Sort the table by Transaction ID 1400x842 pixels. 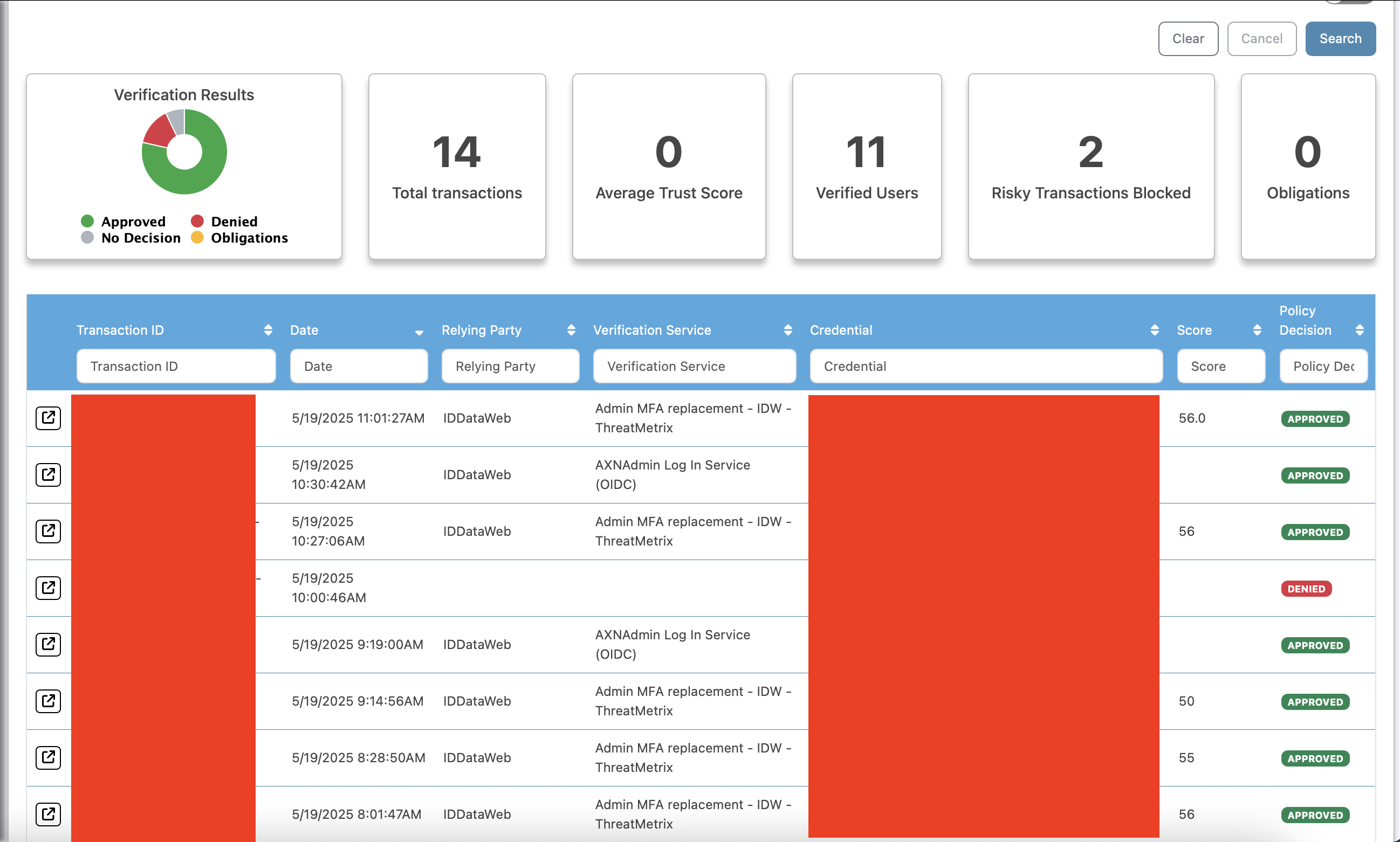click(268, 330)
